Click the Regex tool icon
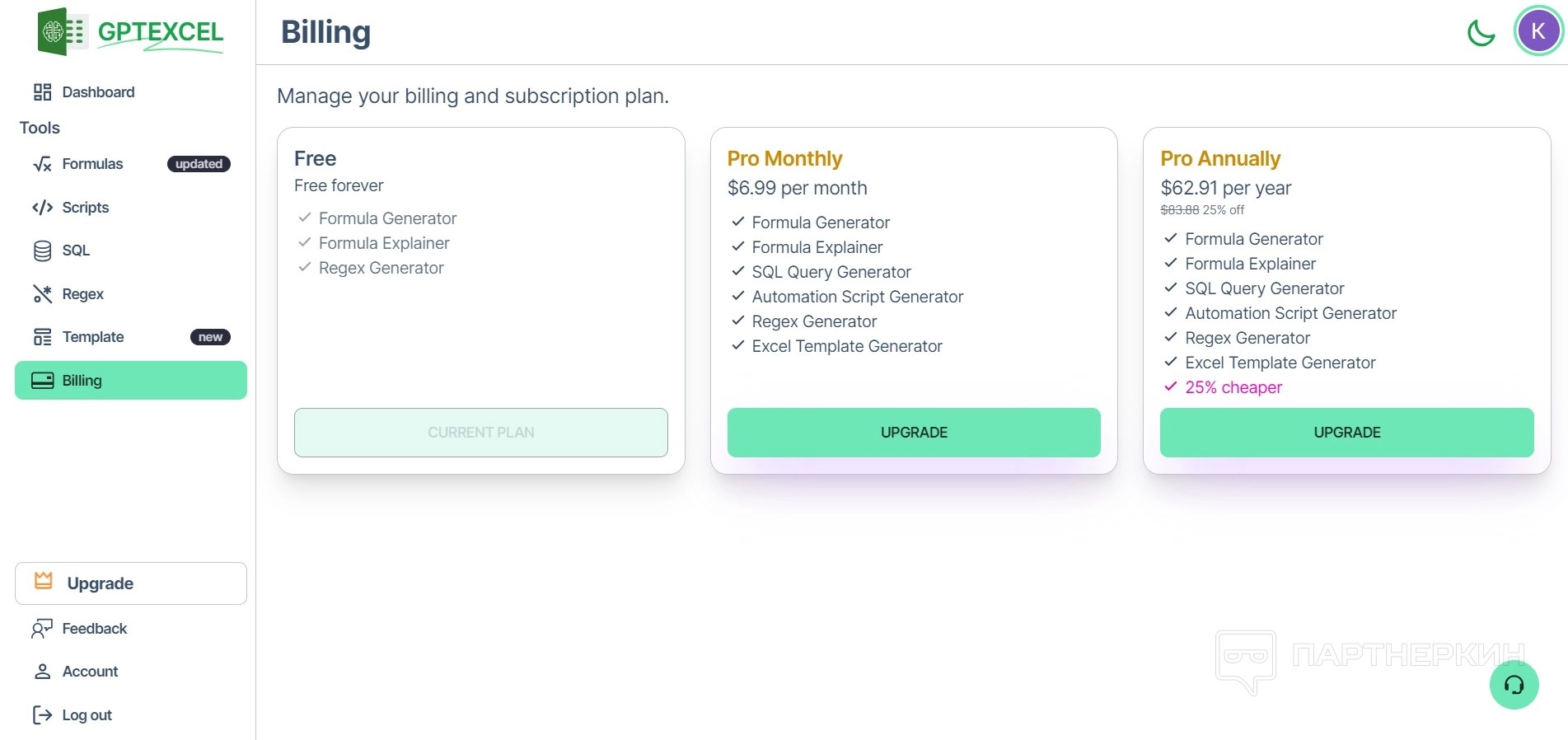 click(42, 294)
